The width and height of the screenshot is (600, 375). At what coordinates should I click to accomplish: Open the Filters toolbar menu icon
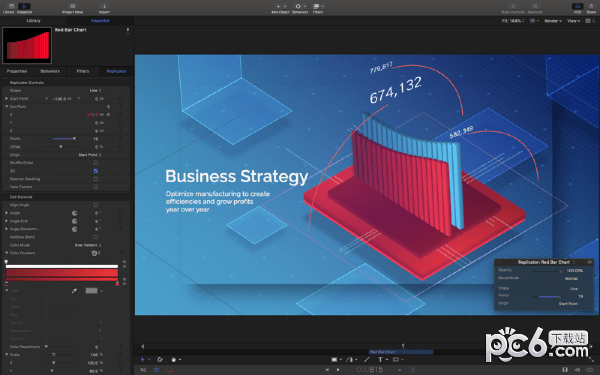pos(316,6)
